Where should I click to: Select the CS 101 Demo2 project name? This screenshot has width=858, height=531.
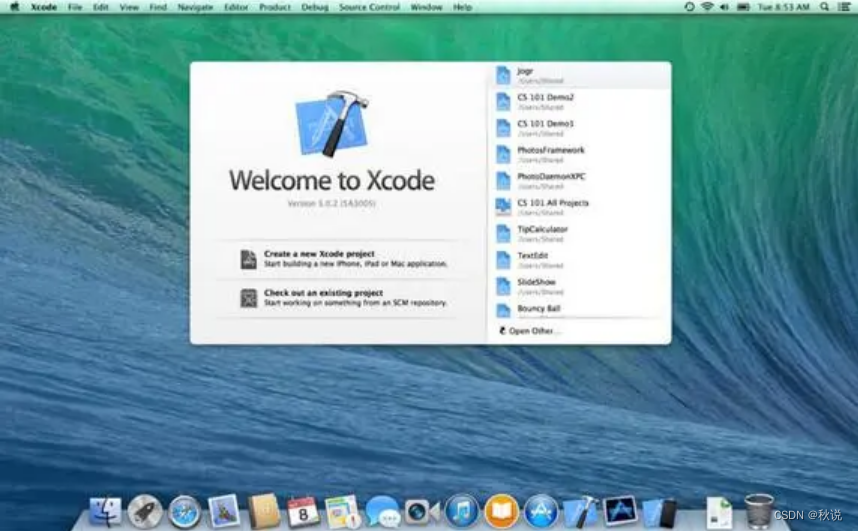(546, 97)
